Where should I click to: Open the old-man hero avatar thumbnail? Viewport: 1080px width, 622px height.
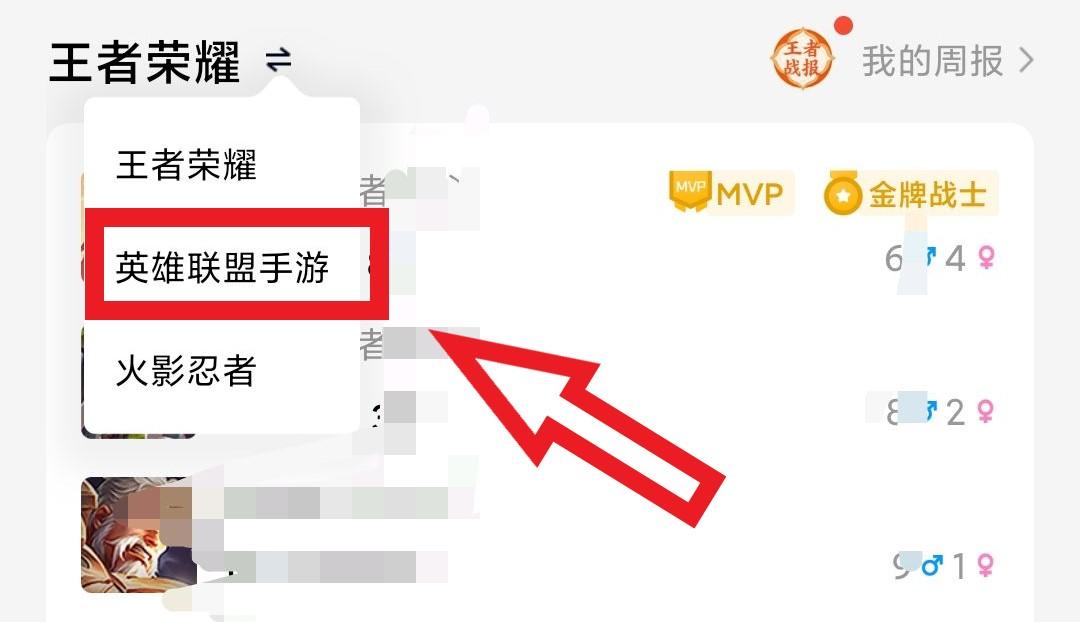[x=138, y=535]
